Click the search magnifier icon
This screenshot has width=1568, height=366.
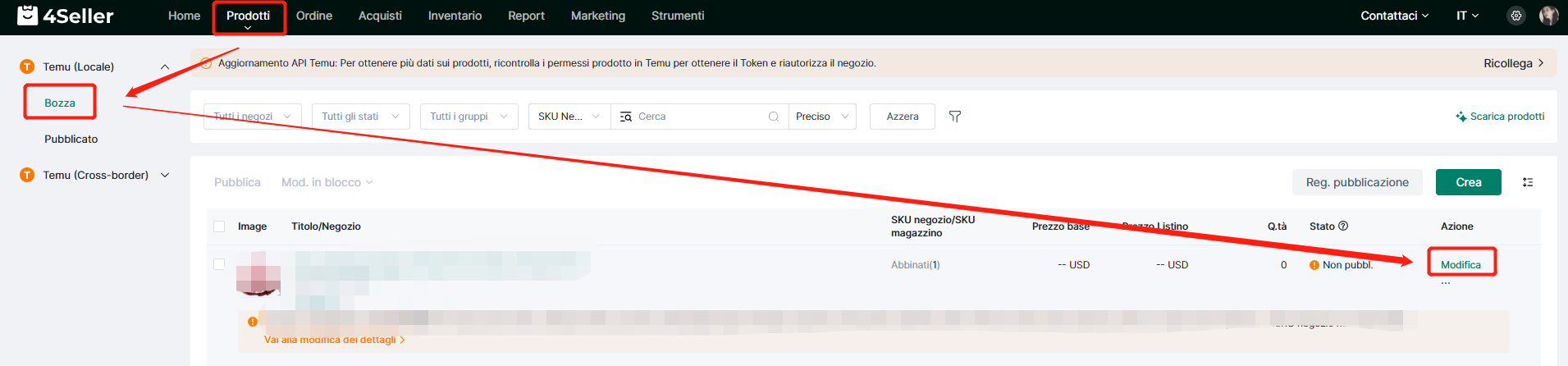coord(773,117)
